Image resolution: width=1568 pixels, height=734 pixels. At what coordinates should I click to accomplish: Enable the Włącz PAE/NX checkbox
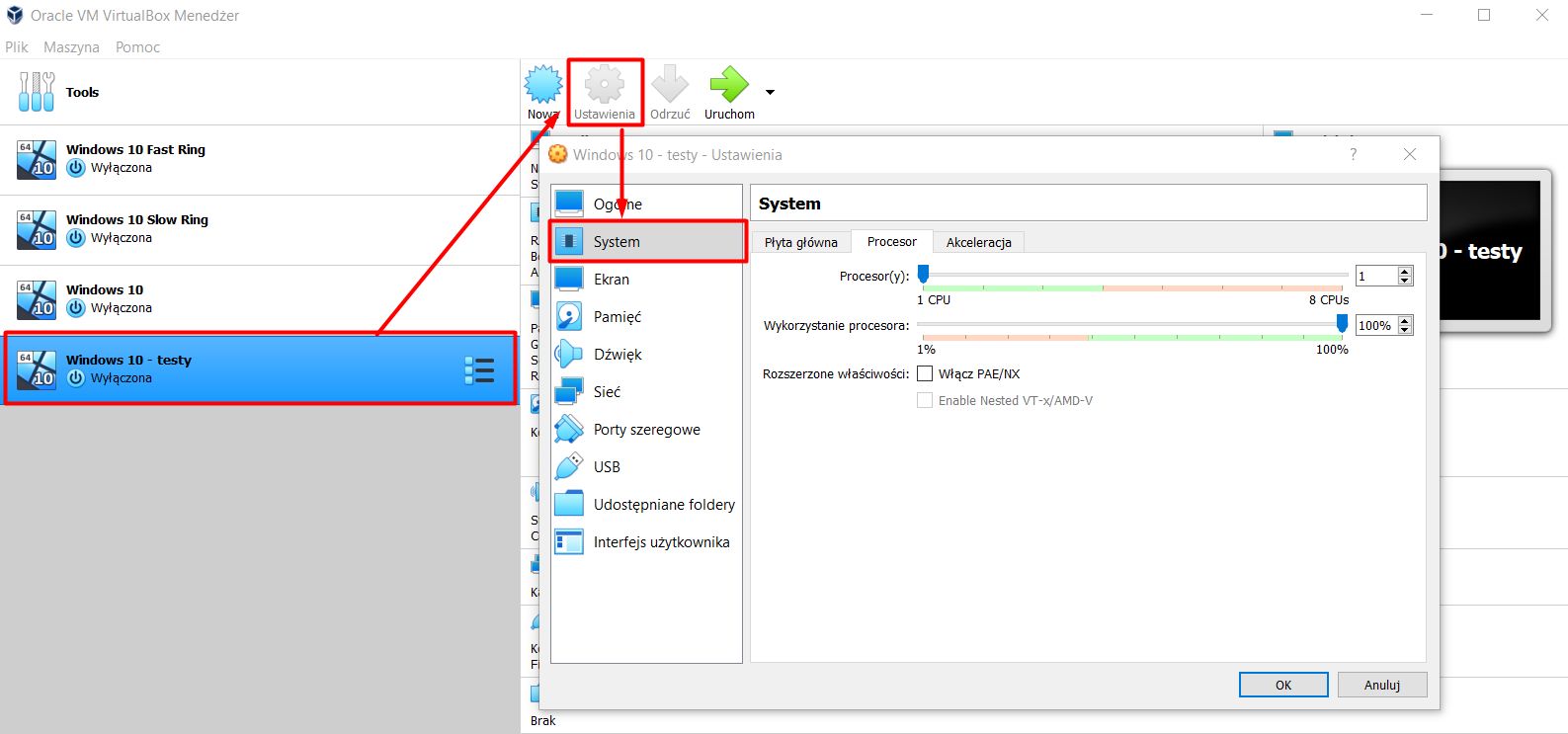click(x=925, y=373)
